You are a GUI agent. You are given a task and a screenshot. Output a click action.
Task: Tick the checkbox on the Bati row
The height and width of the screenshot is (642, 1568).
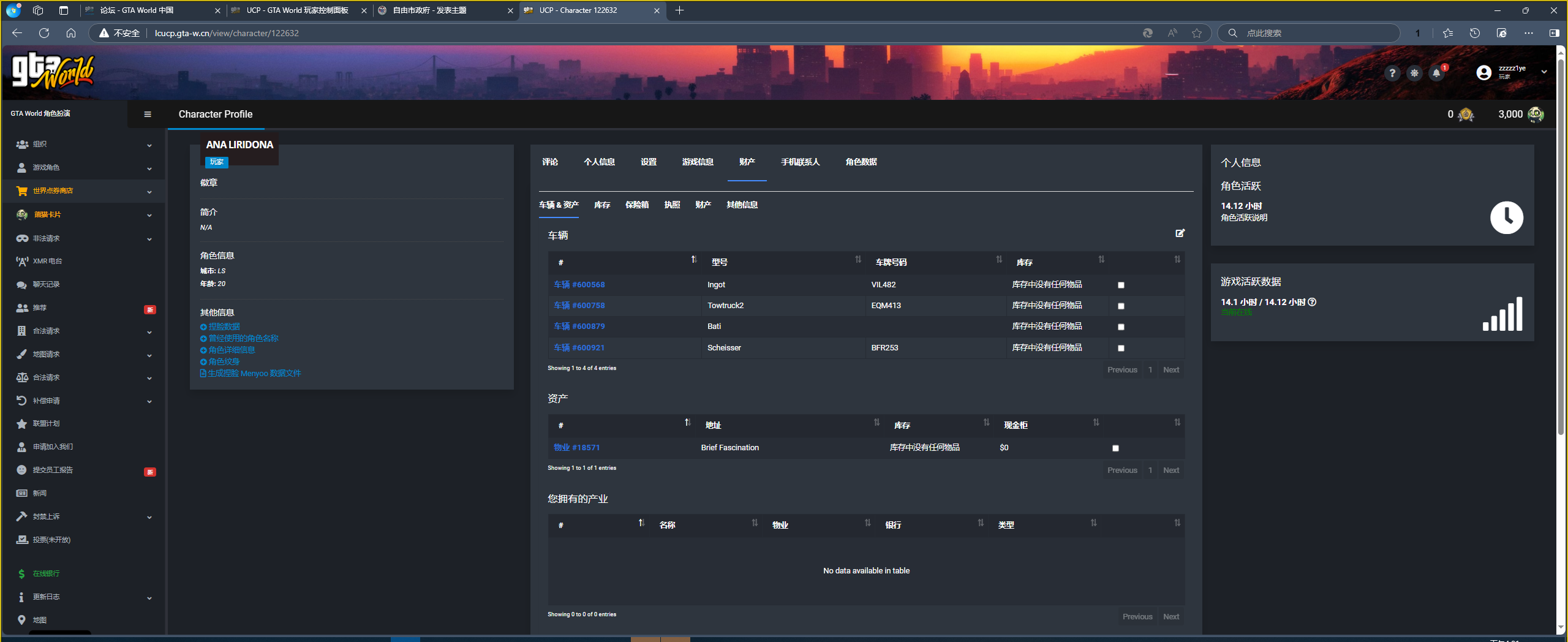pos(1121,327)
